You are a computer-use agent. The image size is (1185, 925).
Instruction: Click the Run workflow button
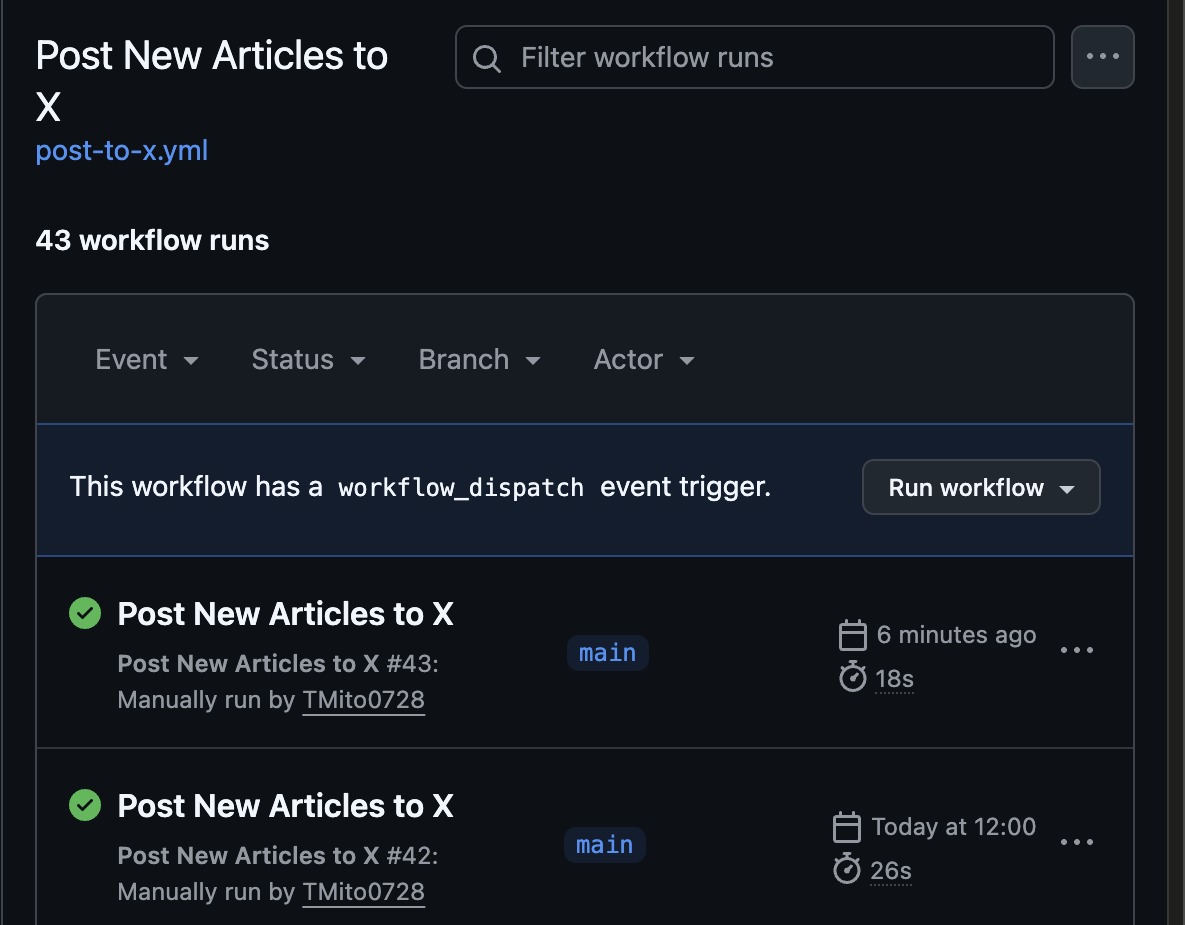coord(981,487)
